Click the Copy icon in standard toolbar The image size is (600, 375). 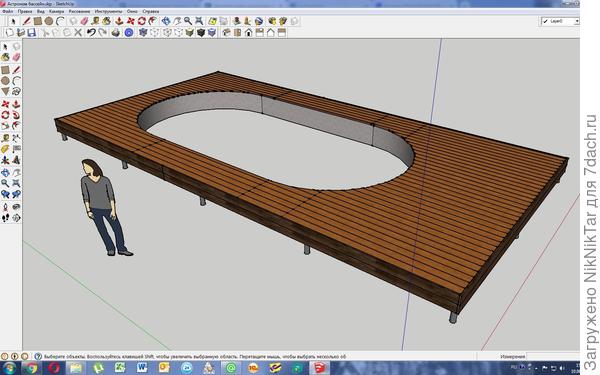click(x=56, y=33)
